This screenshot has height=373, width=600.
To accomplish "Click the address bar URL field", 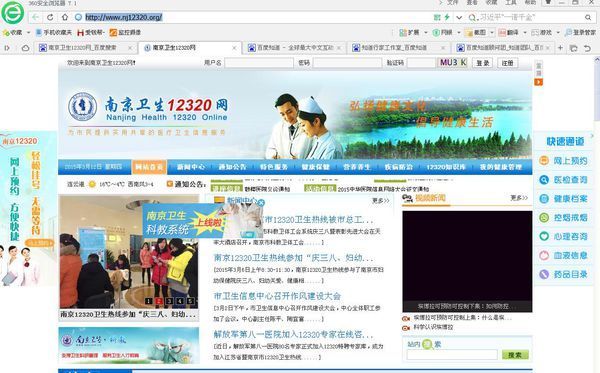I will pos(253,17).
